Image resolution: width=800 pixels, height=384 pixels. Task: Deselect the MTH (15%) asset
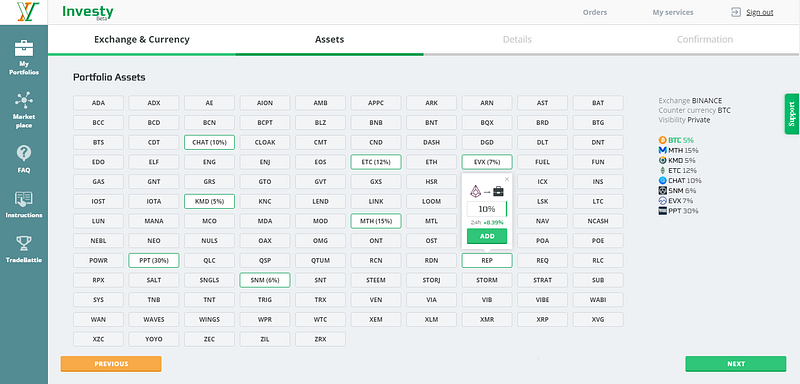coord(376,221)
